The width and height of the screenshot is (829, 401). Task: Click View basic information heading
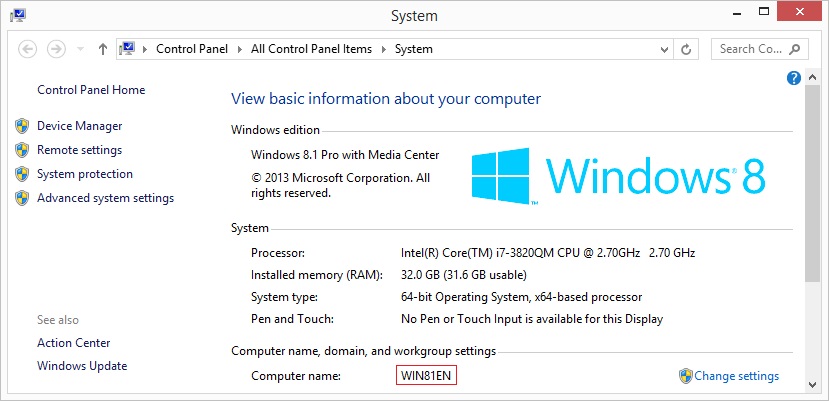pos(386,99)
